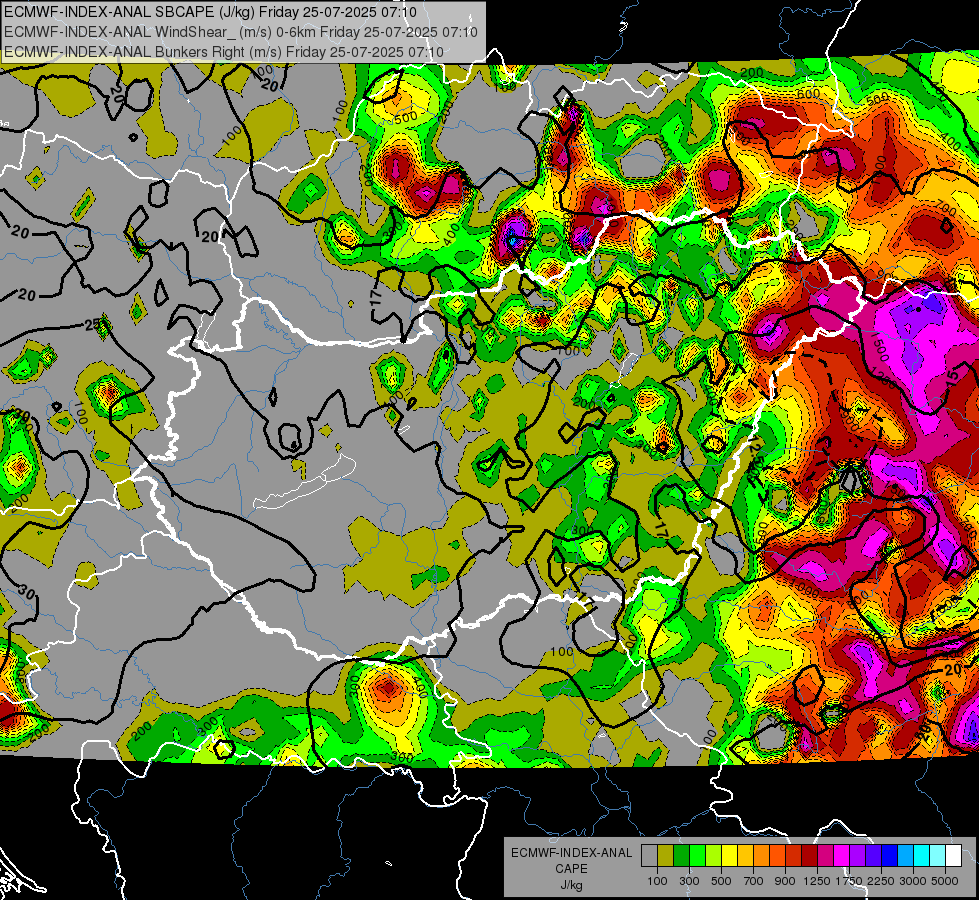979x900 pixels.
Task: Click the brick red swatch right of 900
Action: pyautogui.click(x=794, y=856)
